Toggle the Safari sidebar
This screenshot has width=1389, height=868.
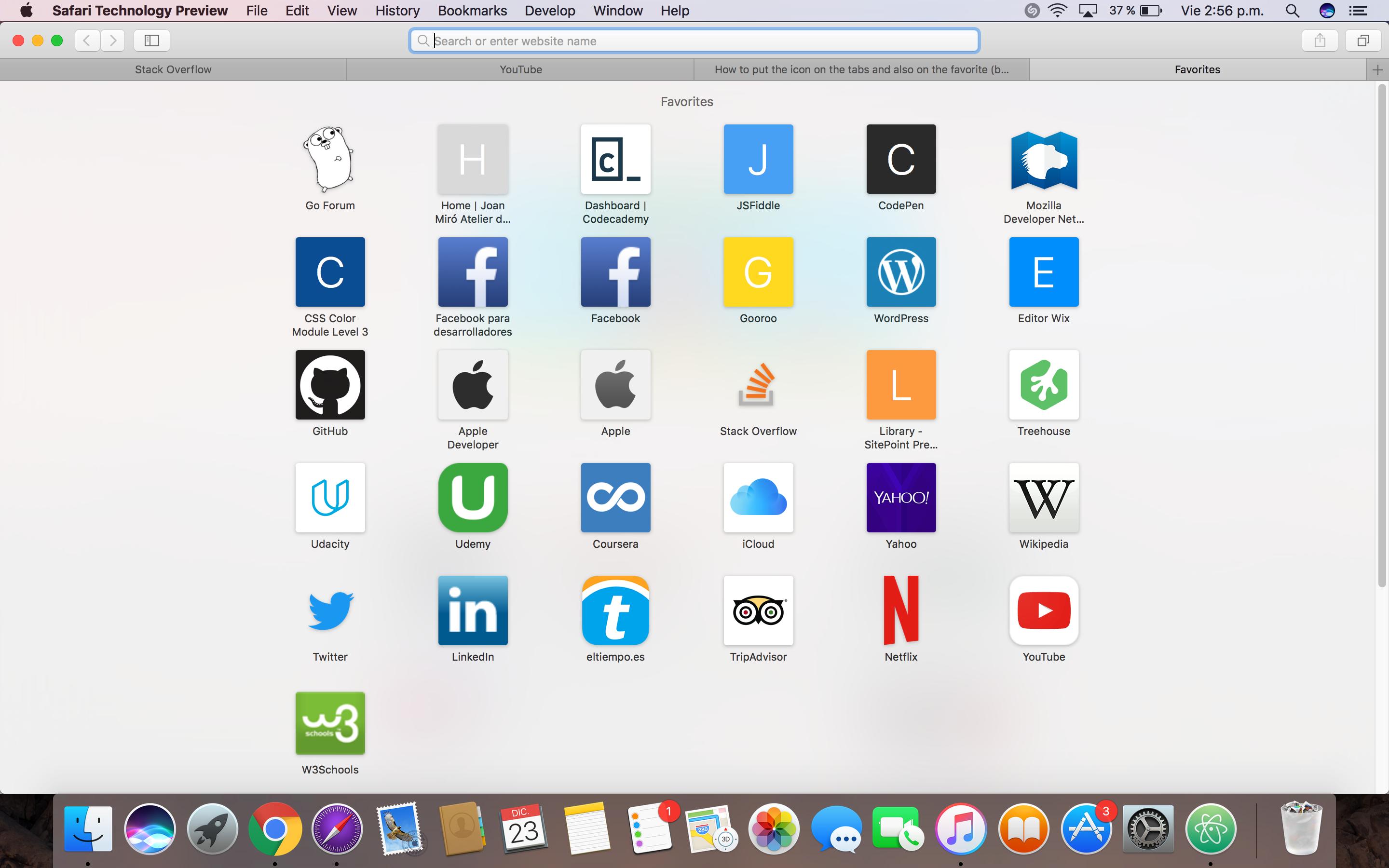(x=151, y=40)
